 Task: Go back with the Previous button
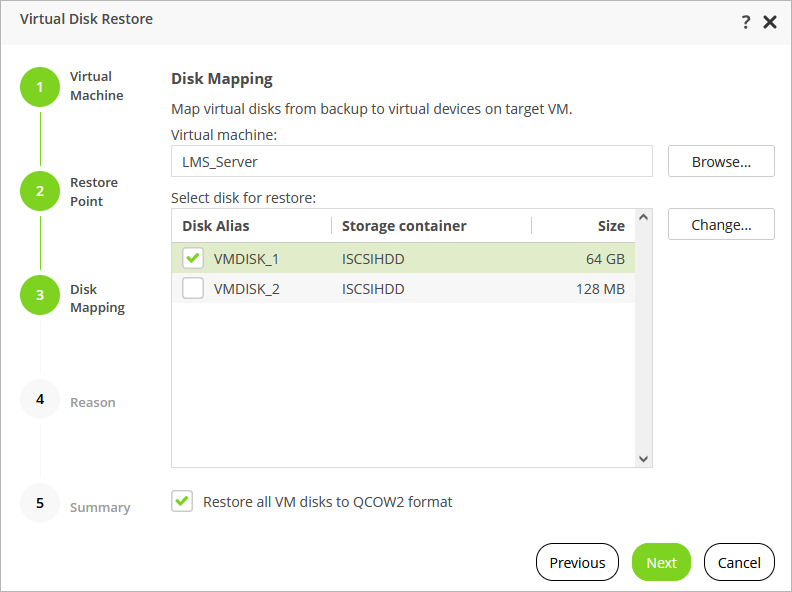(x=577, y=562)
